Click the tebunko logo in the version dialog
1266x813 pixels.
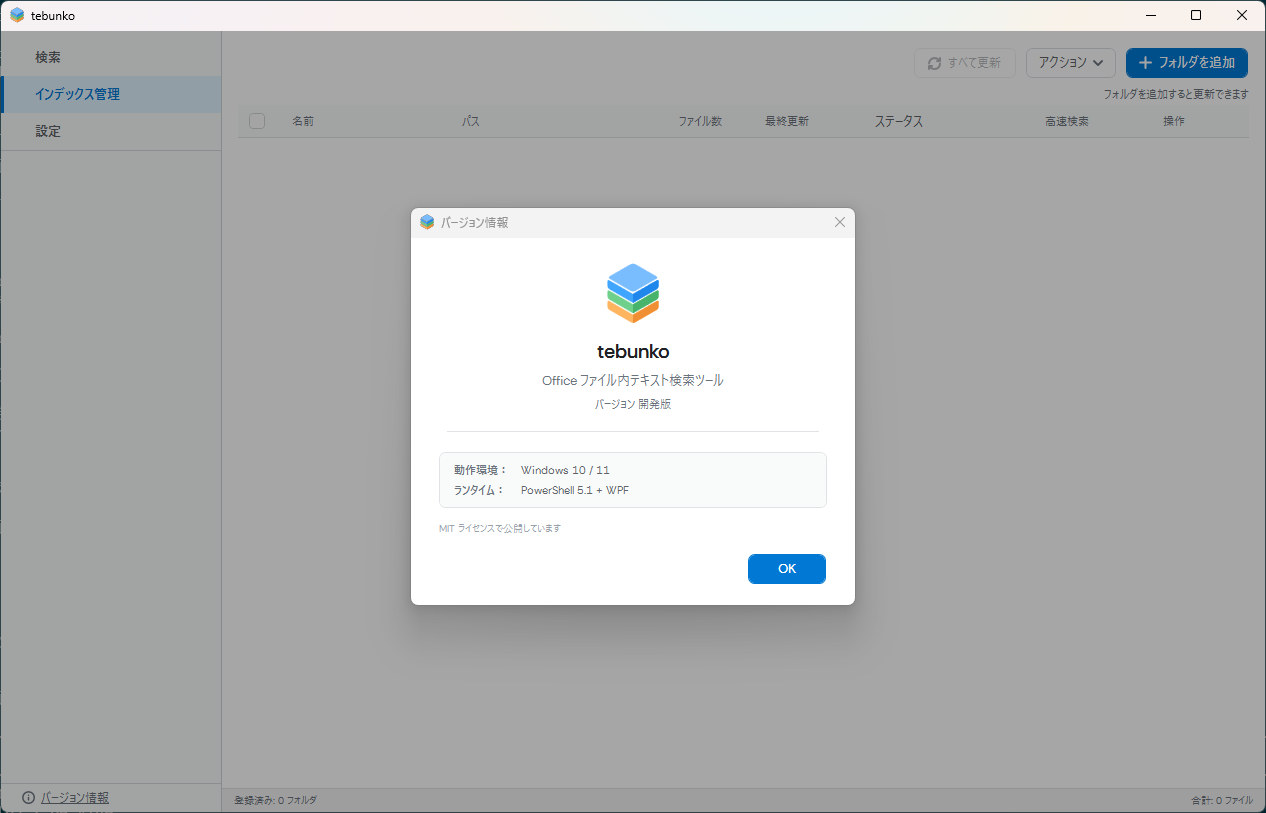(x=633, y=293)
